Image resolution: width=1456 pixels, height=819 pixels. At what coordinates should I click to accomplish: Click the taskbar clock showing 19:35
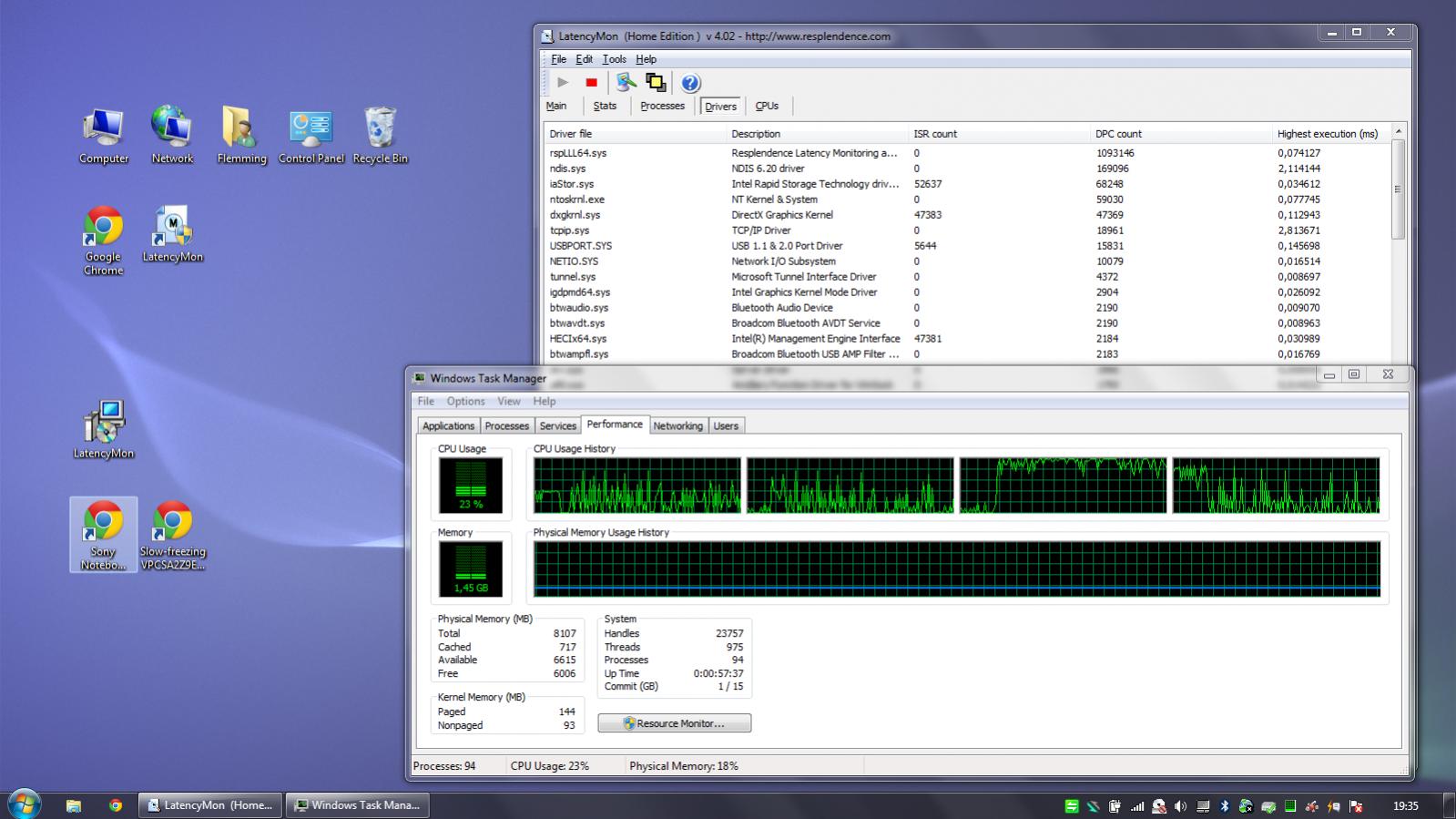pos(1405,806)
